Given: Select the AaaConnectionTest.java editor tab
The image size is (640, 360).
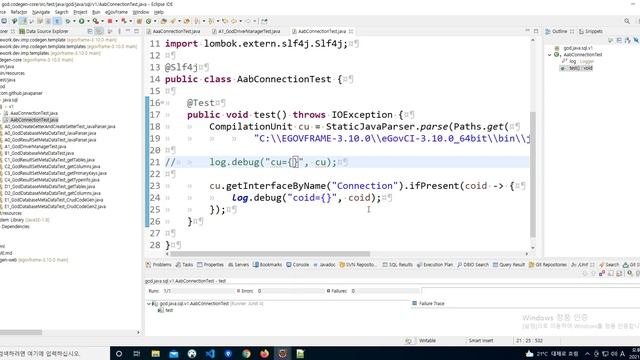Looking at the screenshot, I should click(173, 31).
